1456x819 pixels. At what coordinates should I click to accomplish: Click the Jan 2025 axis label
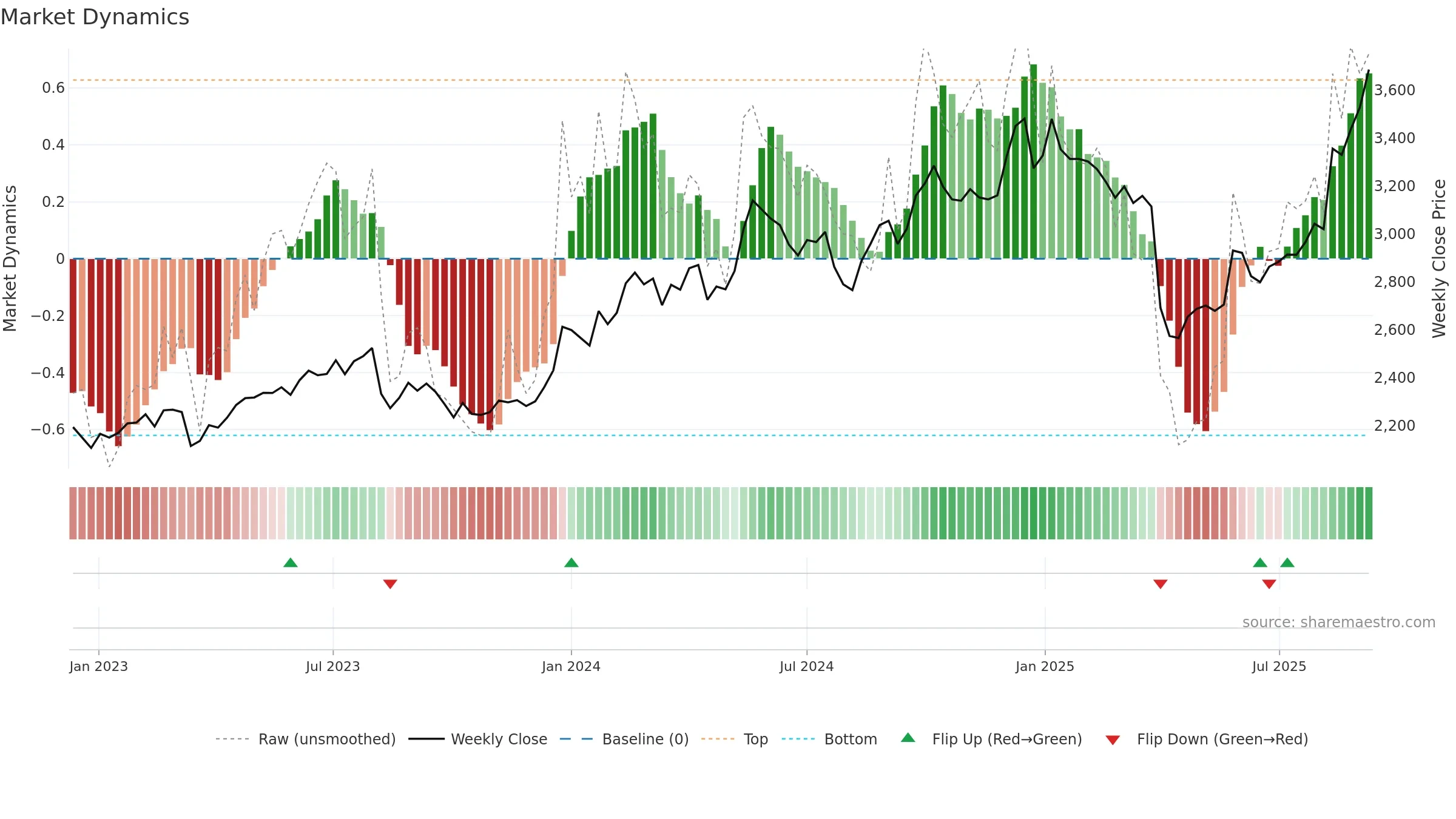click(x=1045, y=666)
